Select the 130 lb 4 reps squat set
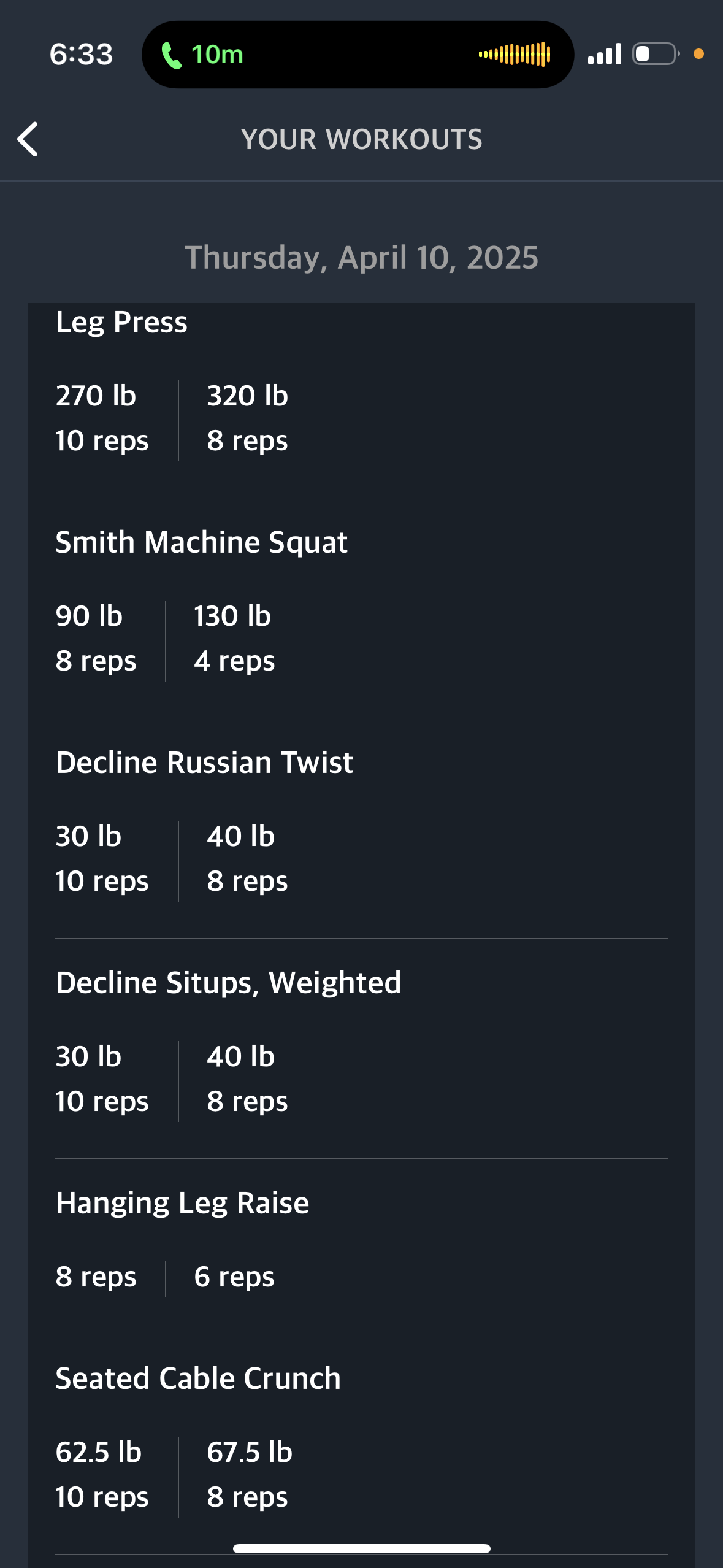 click(x=234, y=638)
